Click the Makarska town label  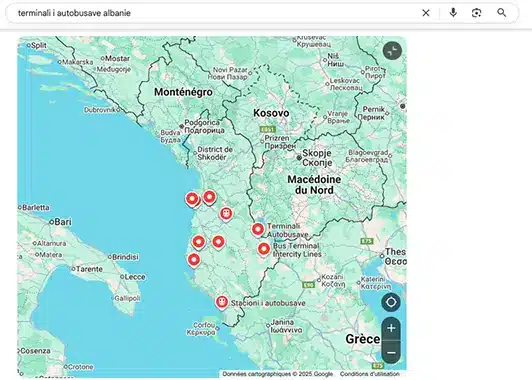[x=77, y=62]
